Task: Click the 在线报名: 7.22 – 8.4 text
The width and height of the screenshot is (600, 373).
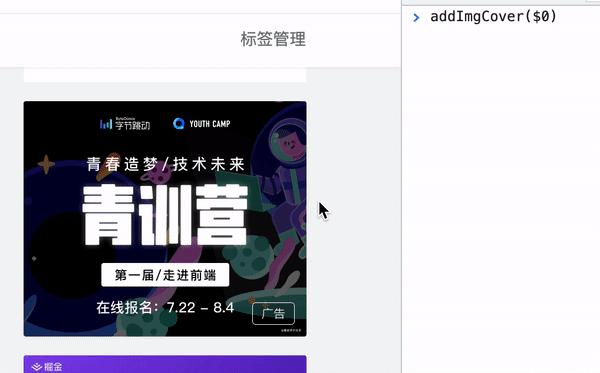Action: click(x=165, y=307)
